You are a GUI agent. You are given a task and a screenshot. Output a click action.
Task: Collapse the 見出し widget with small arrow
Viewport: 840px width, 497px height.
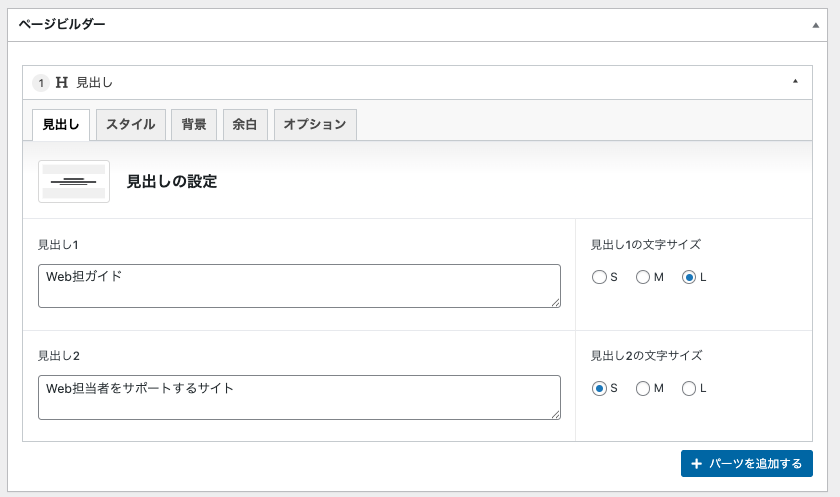(795, 82)
